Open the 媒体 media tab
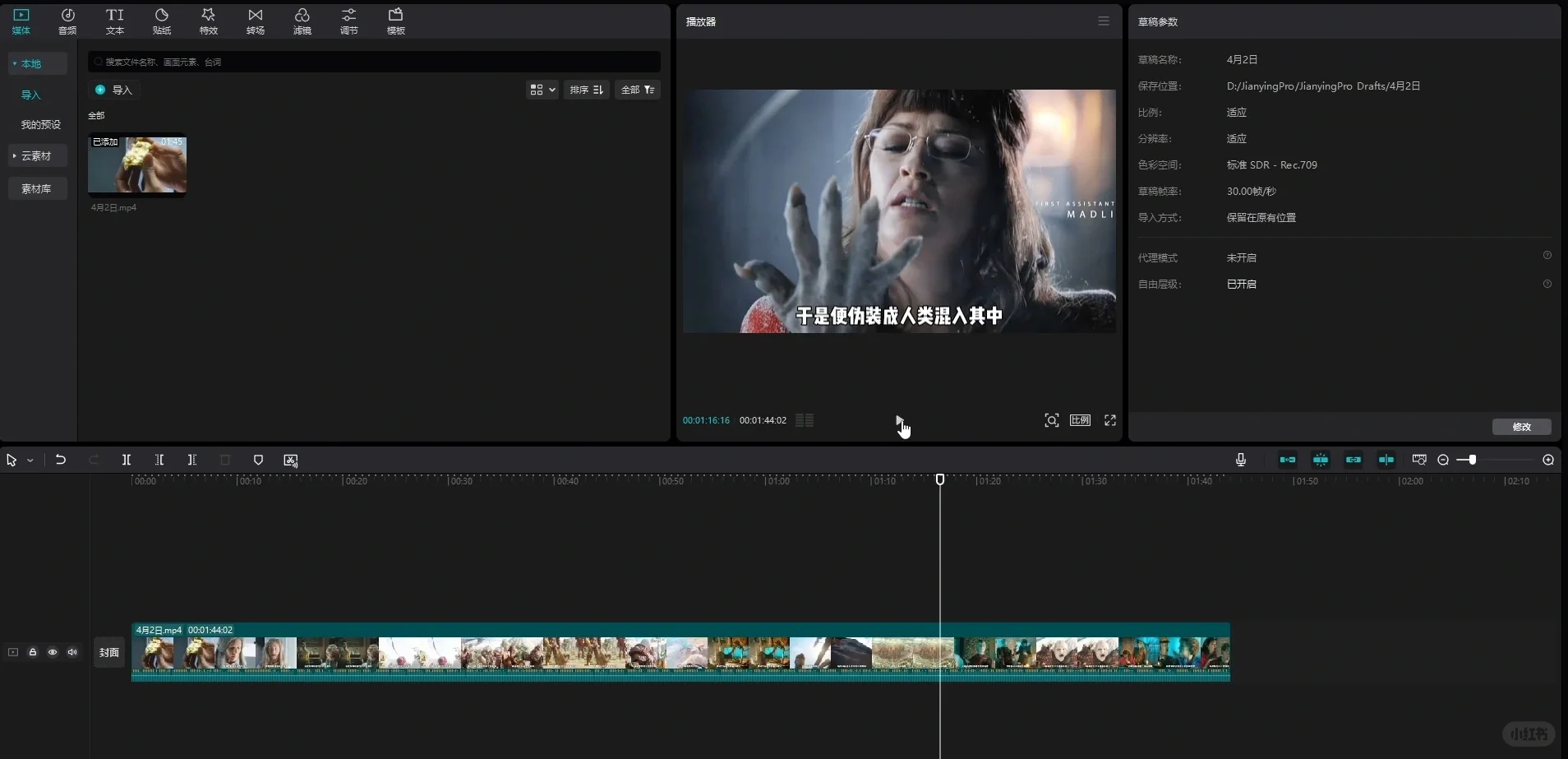1568x759 pixels. pos(21,21)
